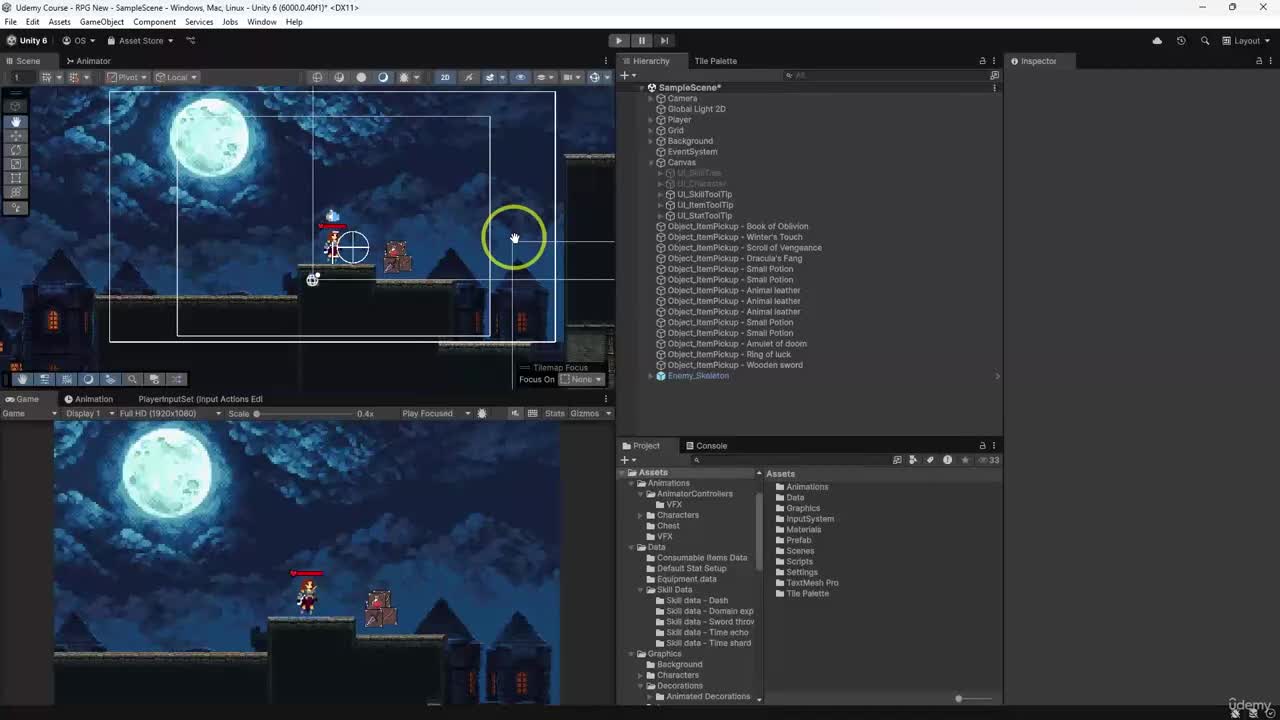The image size is (1280, 720).
Task: Collapse the Canvas object in Hierarchy
Action: pos(651,162)
